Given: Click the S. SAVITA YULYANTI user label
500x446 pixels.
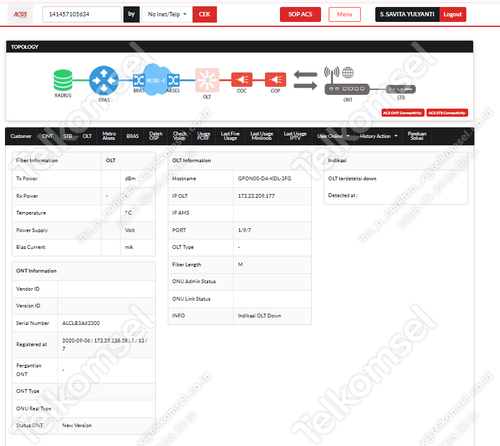Looking at the screenshot, I should (x=407, y=14).
